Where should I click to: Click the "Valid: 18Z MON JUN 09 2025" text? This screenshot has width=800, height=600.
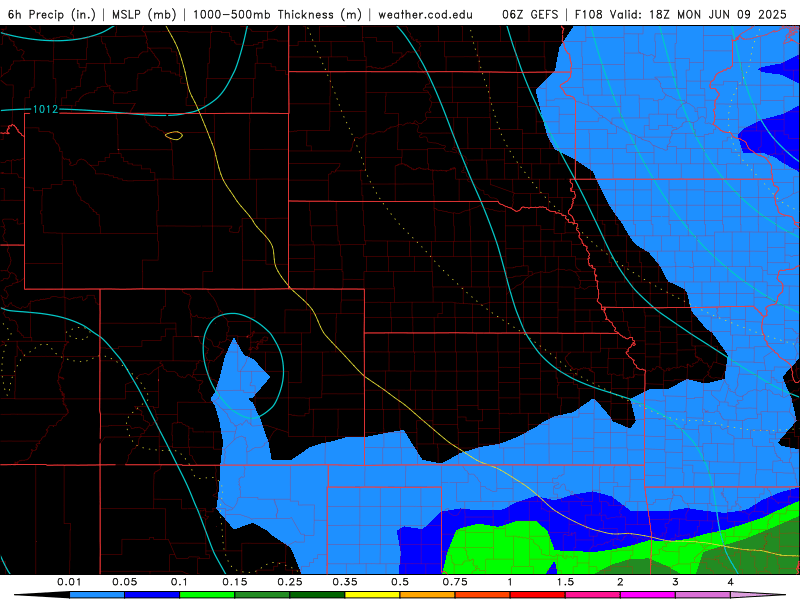[x=697, y=14]
